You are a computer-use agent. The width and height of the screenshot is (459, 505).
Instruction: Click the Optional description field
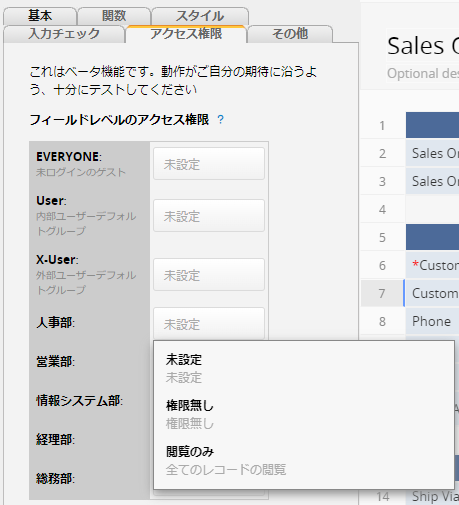[423, 73]
